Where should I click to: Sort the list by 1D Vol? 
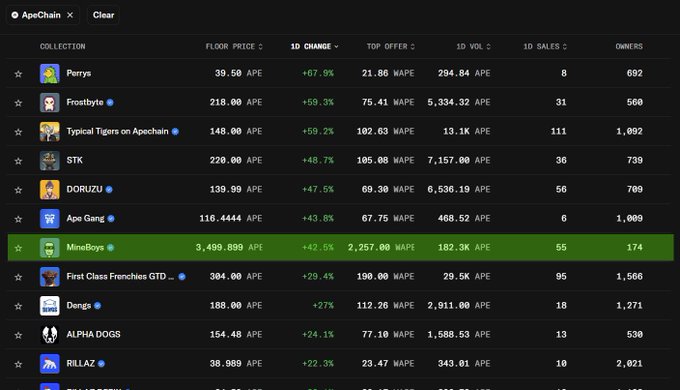(473, 46)
